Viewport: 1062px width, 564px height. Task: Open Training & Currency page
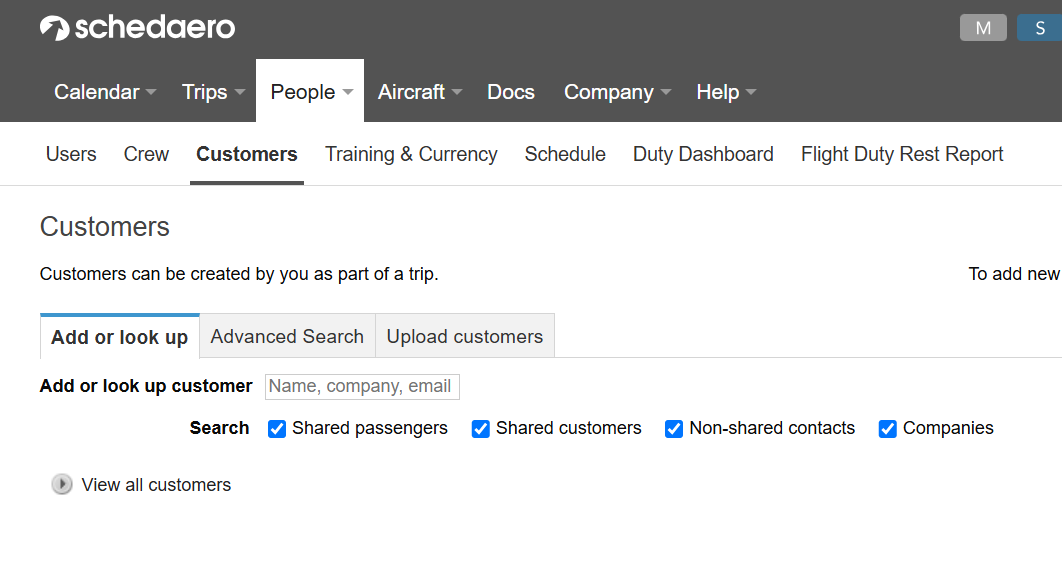(411, 154)
